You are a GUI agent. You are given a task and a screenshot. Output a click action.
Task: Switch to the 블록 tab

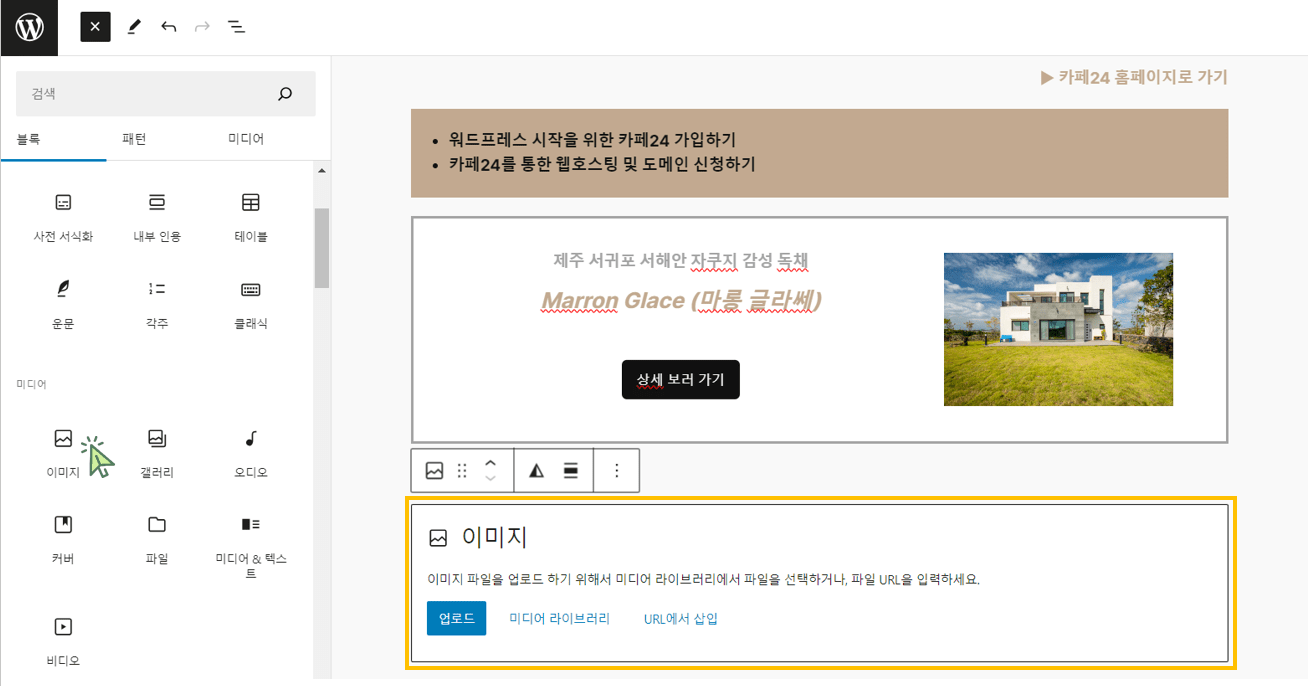click(x=29, y=139)
